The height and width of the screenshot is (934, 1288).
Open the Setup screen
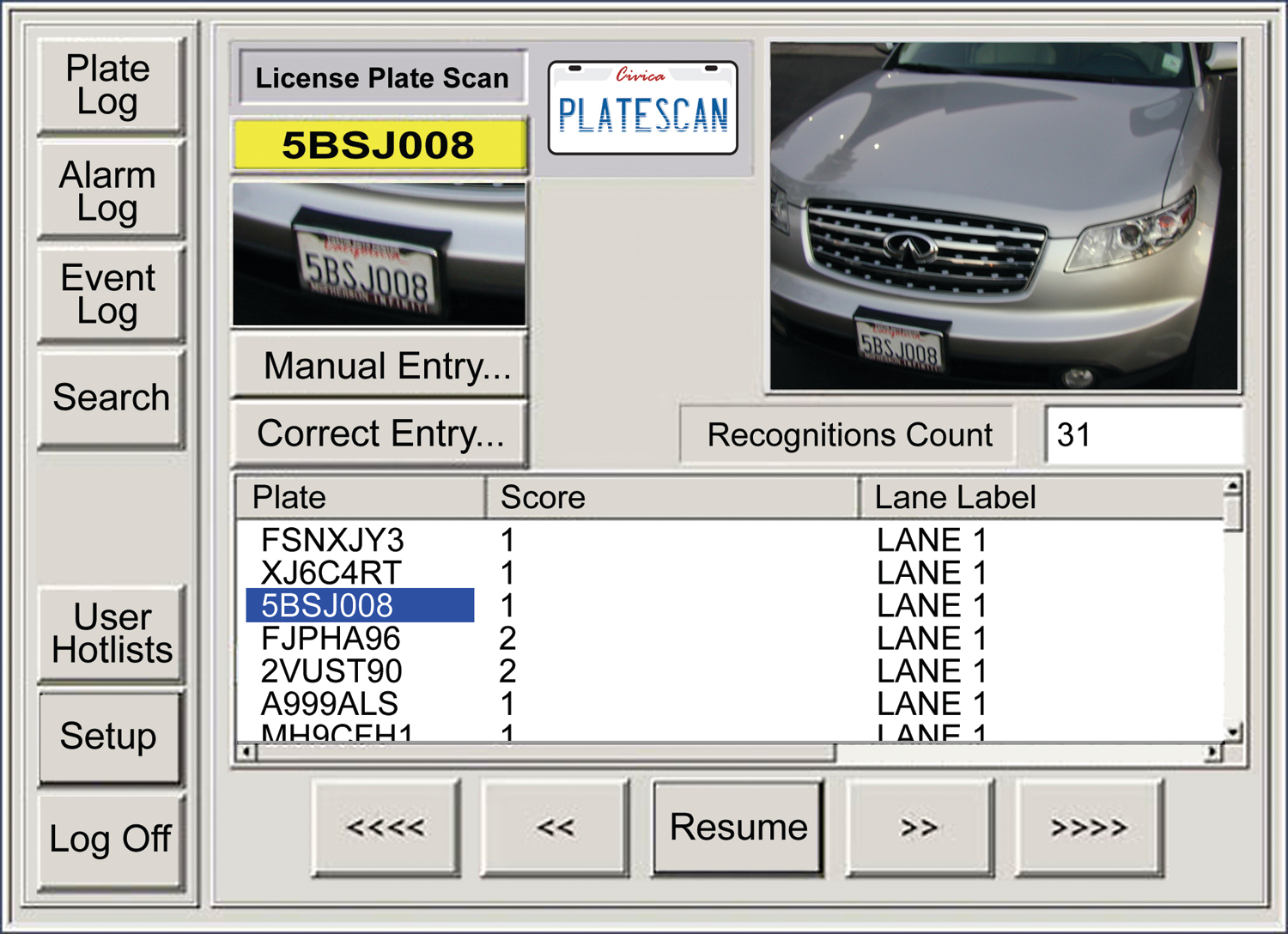109,737
